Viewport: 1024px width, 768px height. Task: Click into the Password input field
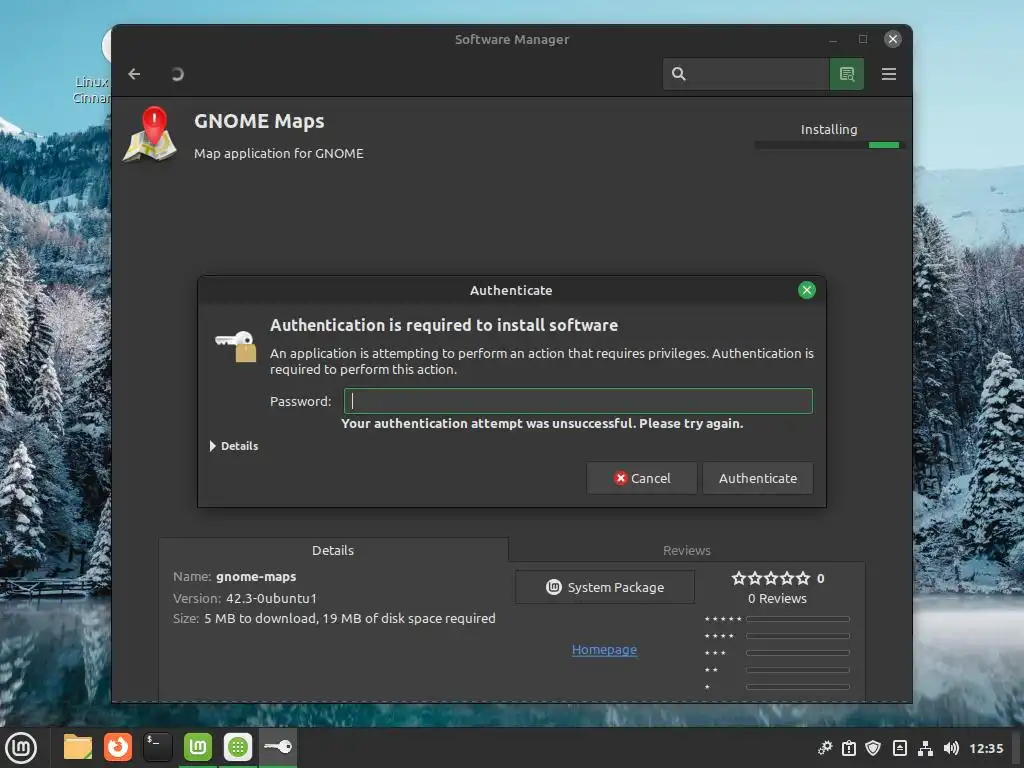coord(578,401)
